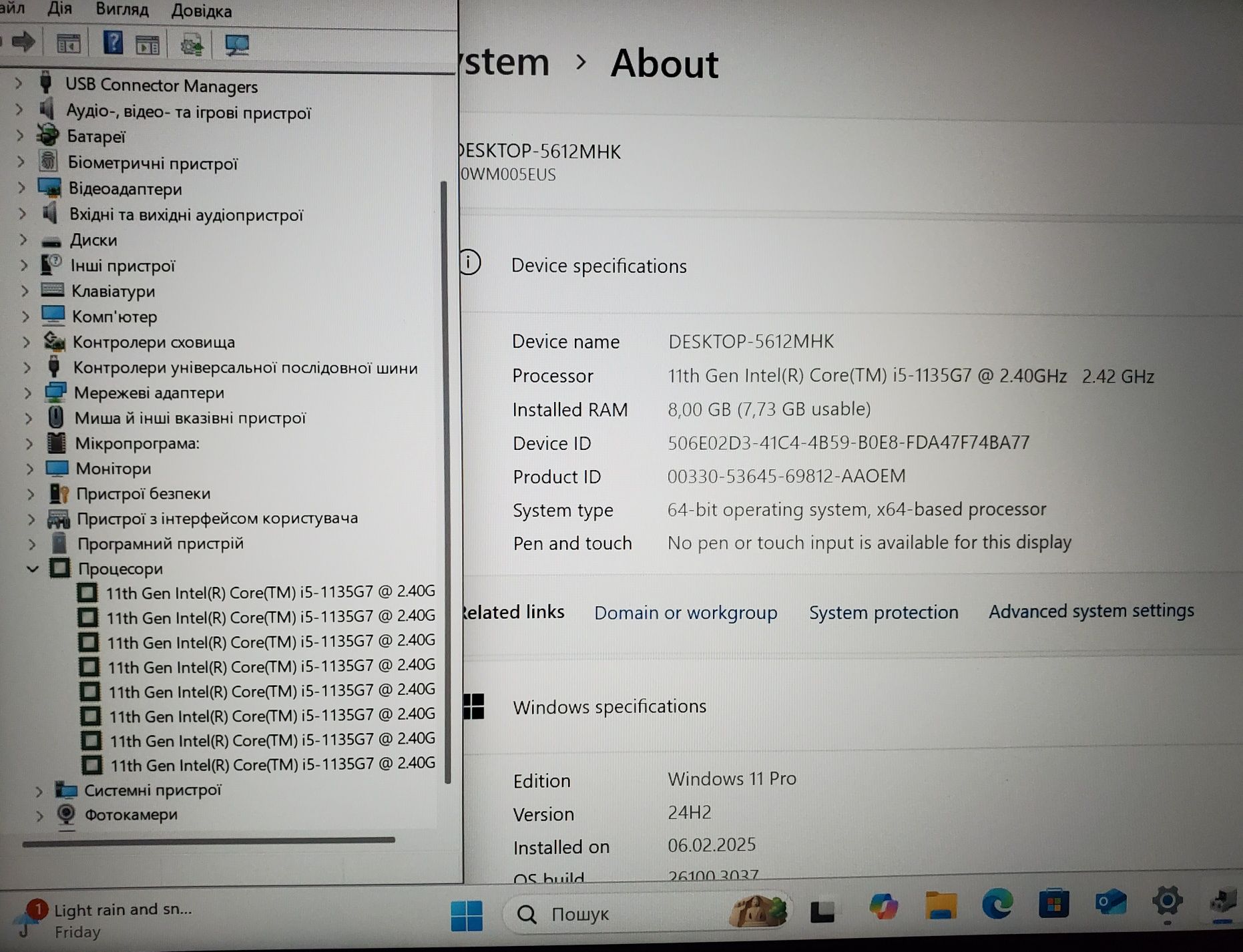Select the Миша й інші вказівні пристрої mouse icon

[55, 417]
